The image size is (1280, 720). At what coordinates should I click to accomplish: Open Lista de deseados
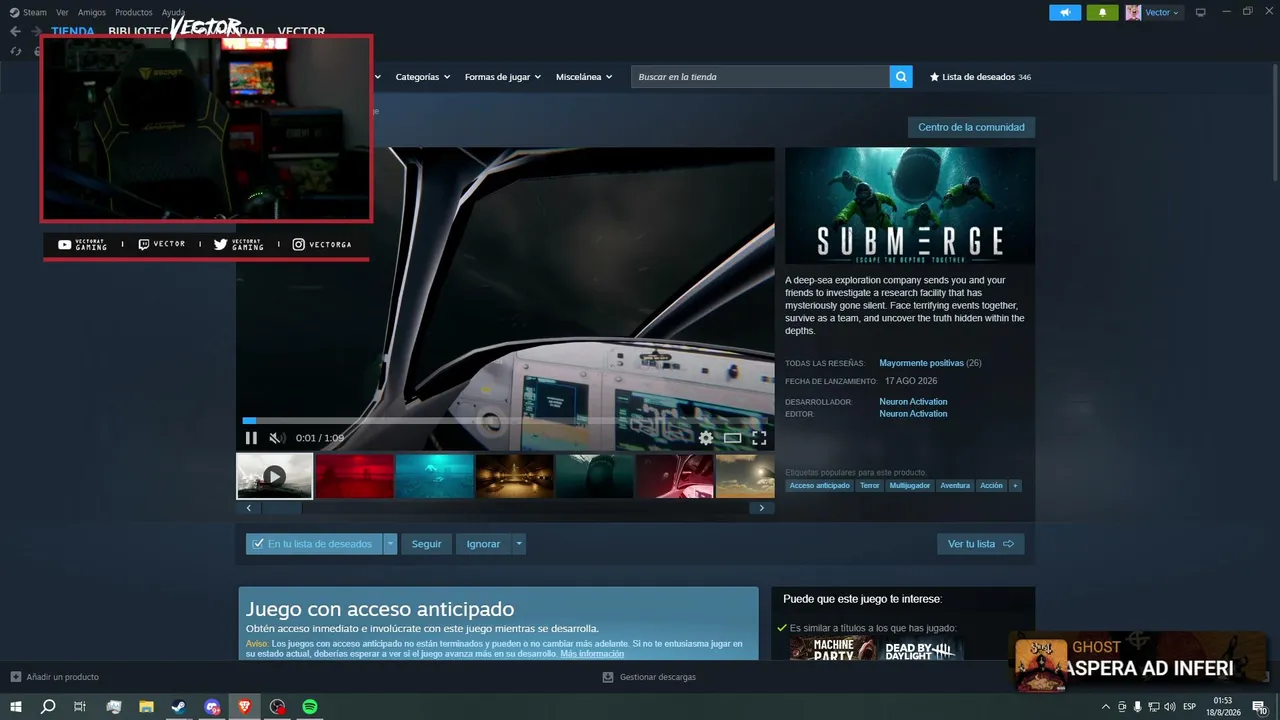click(x=980, y=77)
